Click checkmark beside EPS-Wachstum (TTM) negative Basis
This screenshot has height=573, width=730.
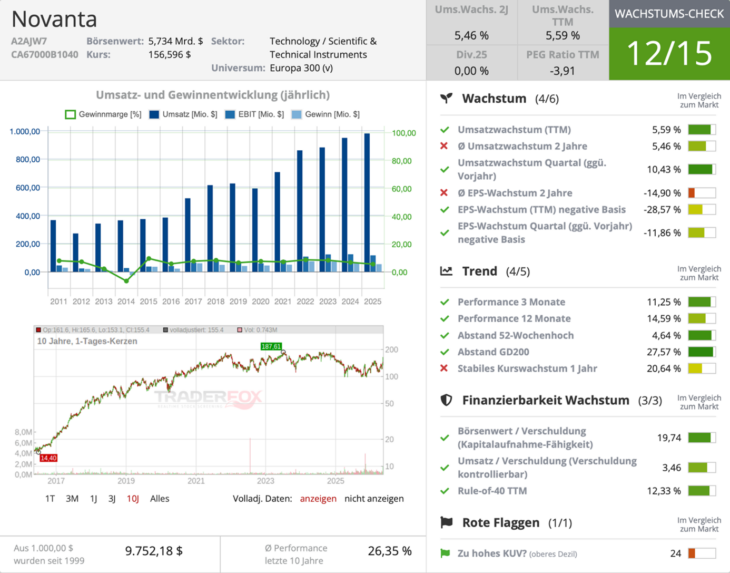pos(445,209)
